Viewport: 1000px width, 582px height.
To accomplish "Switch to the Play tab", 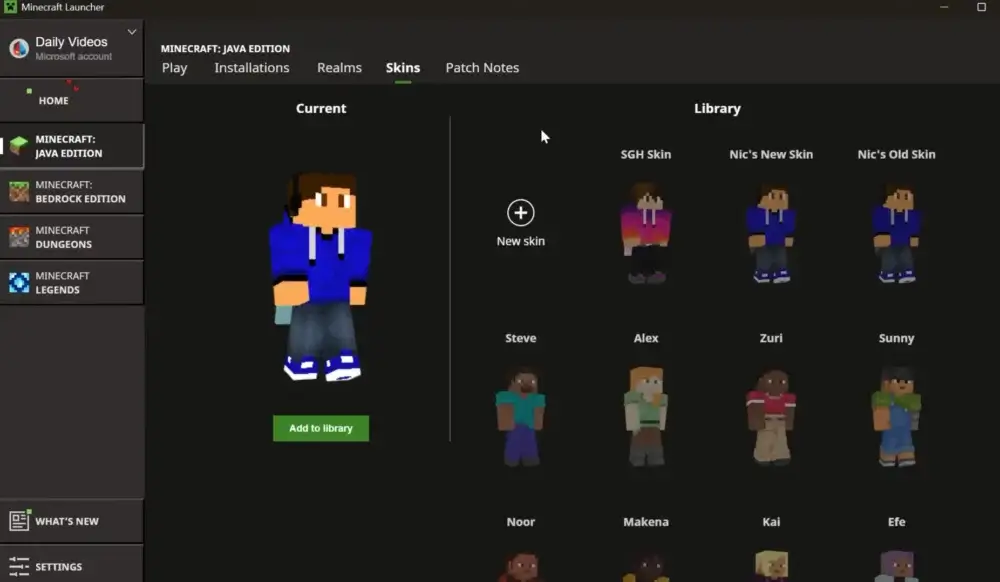I will point(175,68).
